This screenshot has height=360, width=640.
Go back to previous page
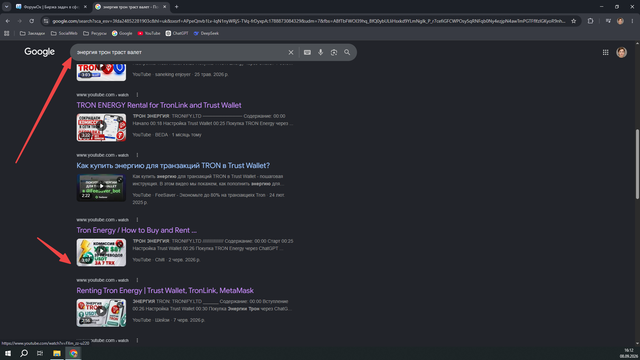tap(8, 21)
